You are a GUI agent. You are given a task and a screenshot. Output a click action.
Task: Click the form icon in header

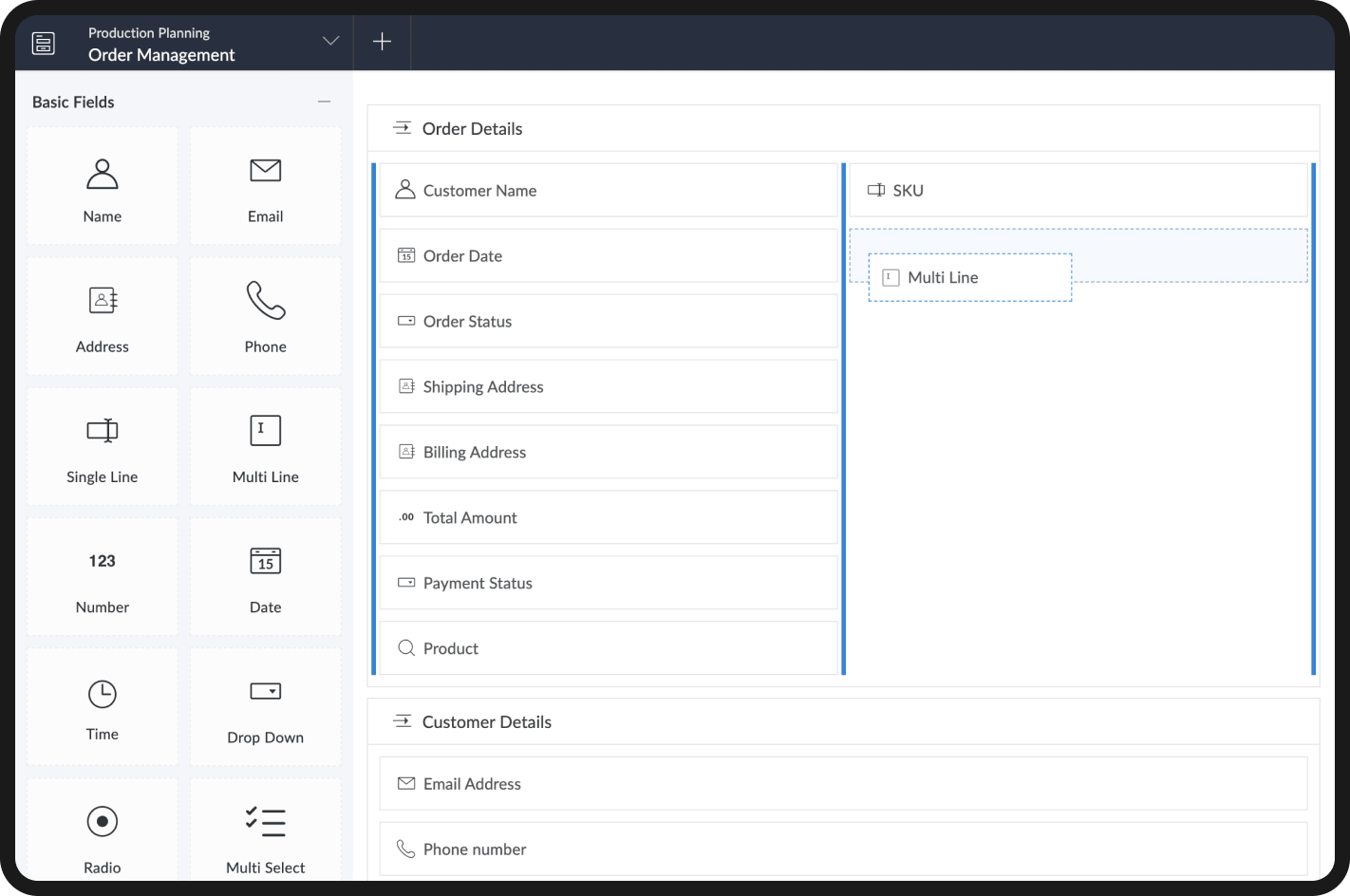tap(44, 43)
